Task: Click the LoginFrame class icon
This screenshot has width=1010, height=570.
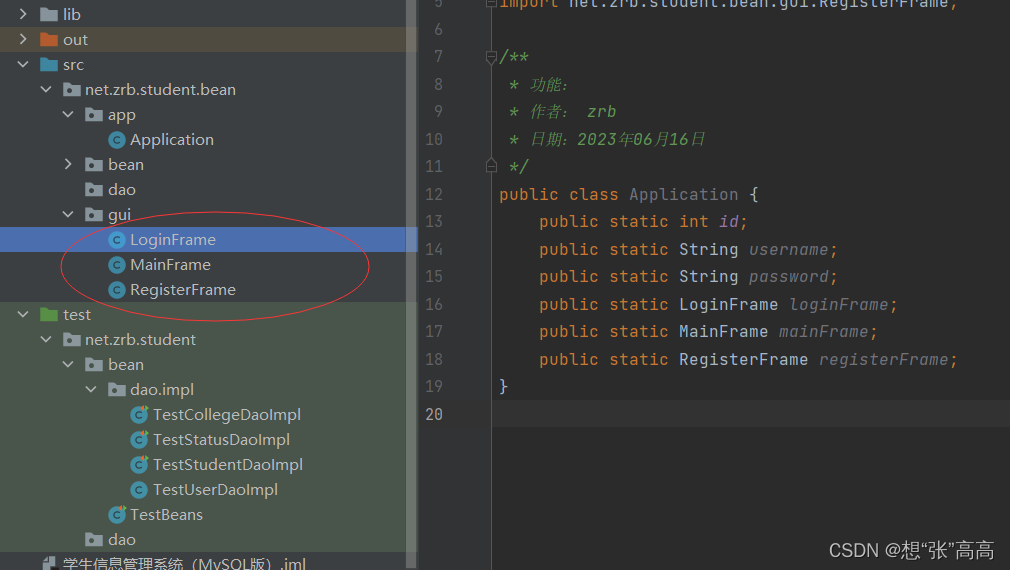Action: [x=117, y=240]
